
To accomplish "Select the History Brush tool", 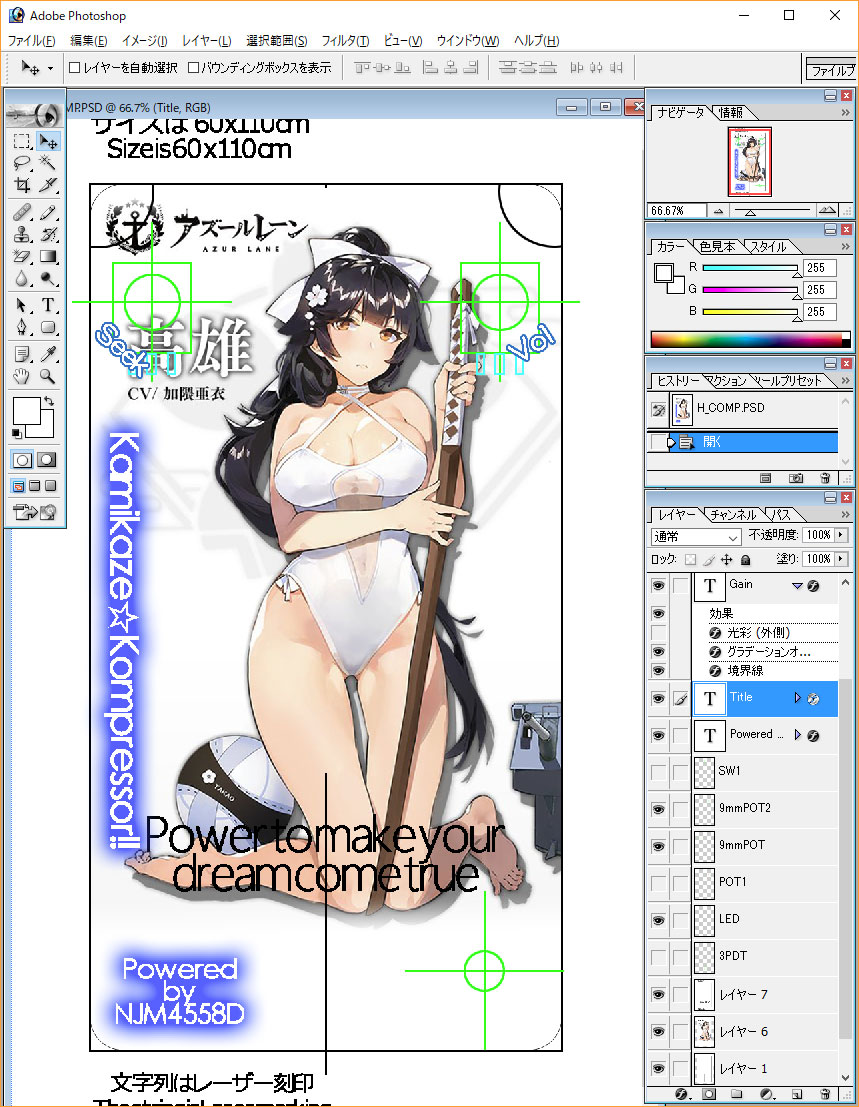I will pyautogui.click(x=47, y=234).
